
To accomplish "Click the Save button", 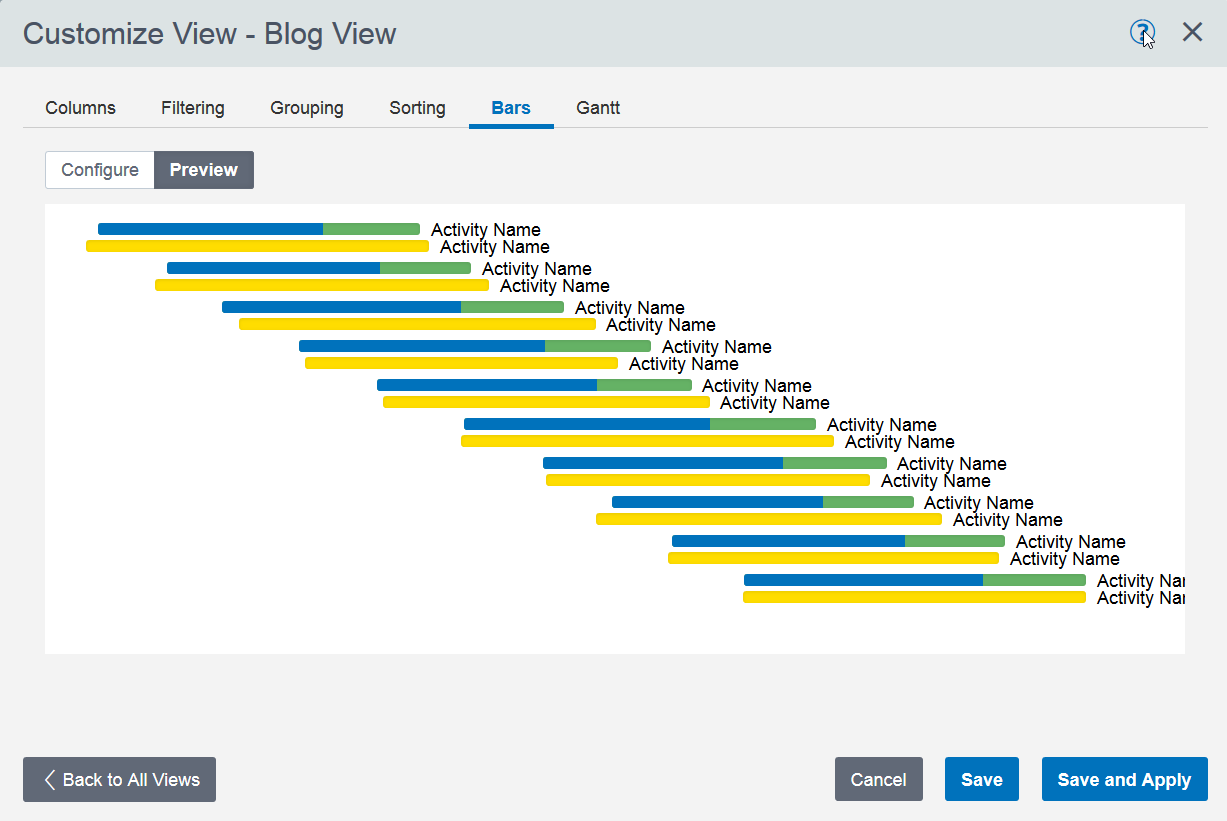I will [x=981, y=780].
